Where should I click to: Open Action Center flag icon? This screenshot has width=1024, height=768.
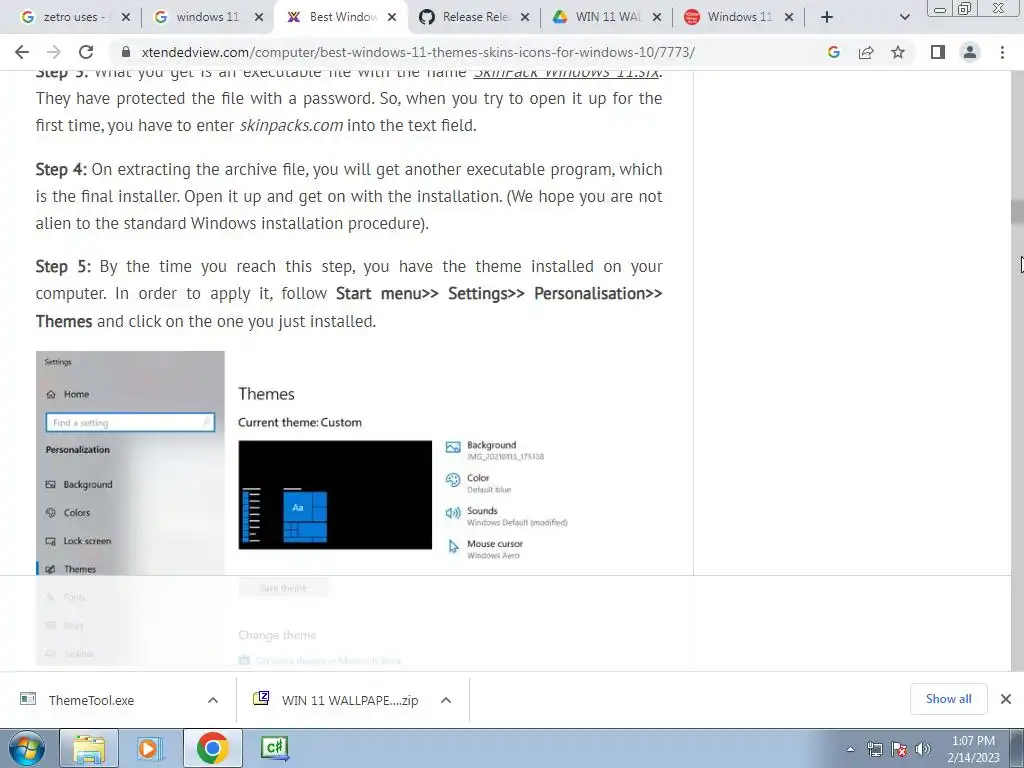899,749
